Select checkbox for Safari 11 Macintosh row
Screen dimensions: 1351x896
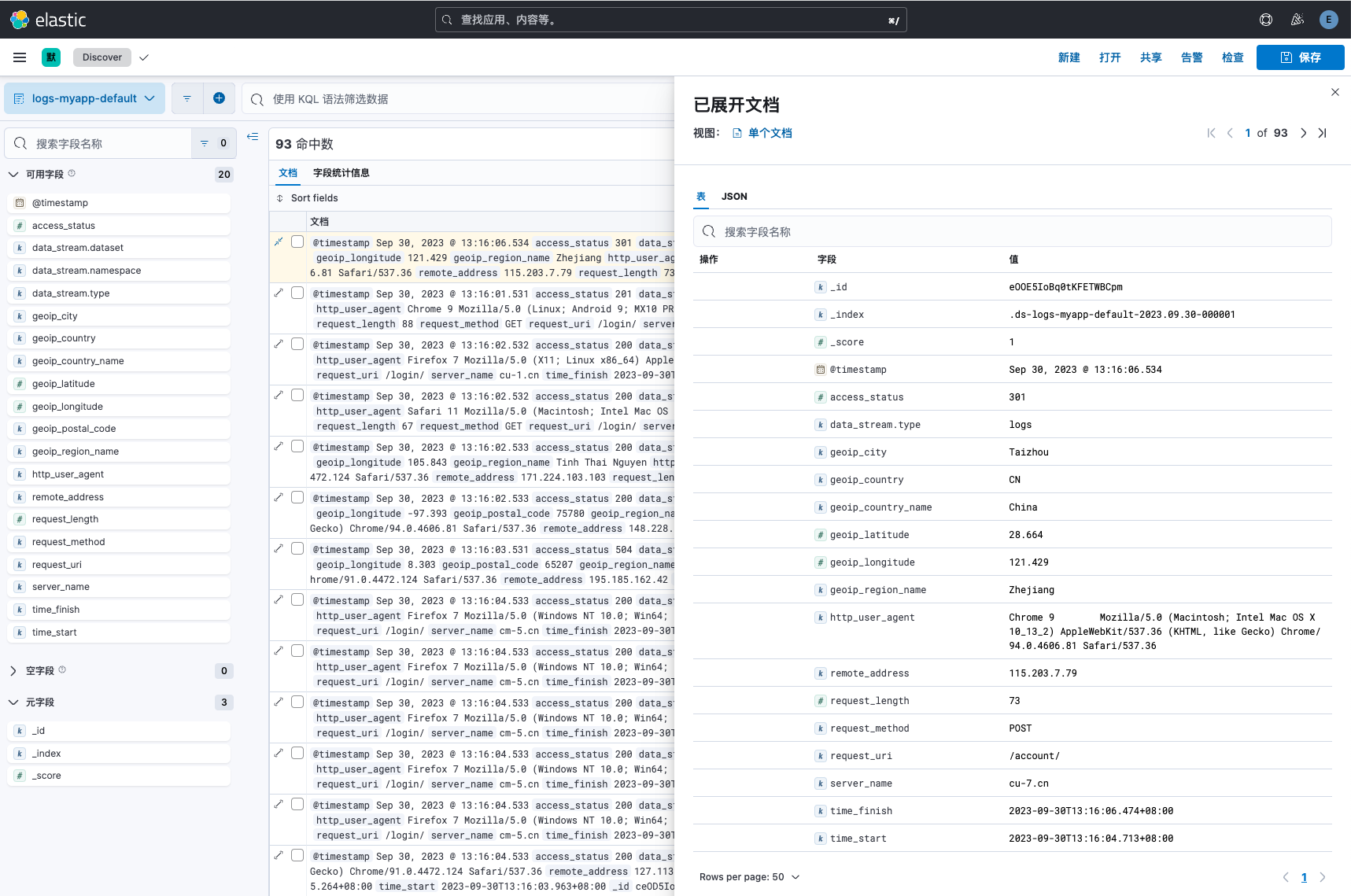pyautogui.click(x=297, y=395)
